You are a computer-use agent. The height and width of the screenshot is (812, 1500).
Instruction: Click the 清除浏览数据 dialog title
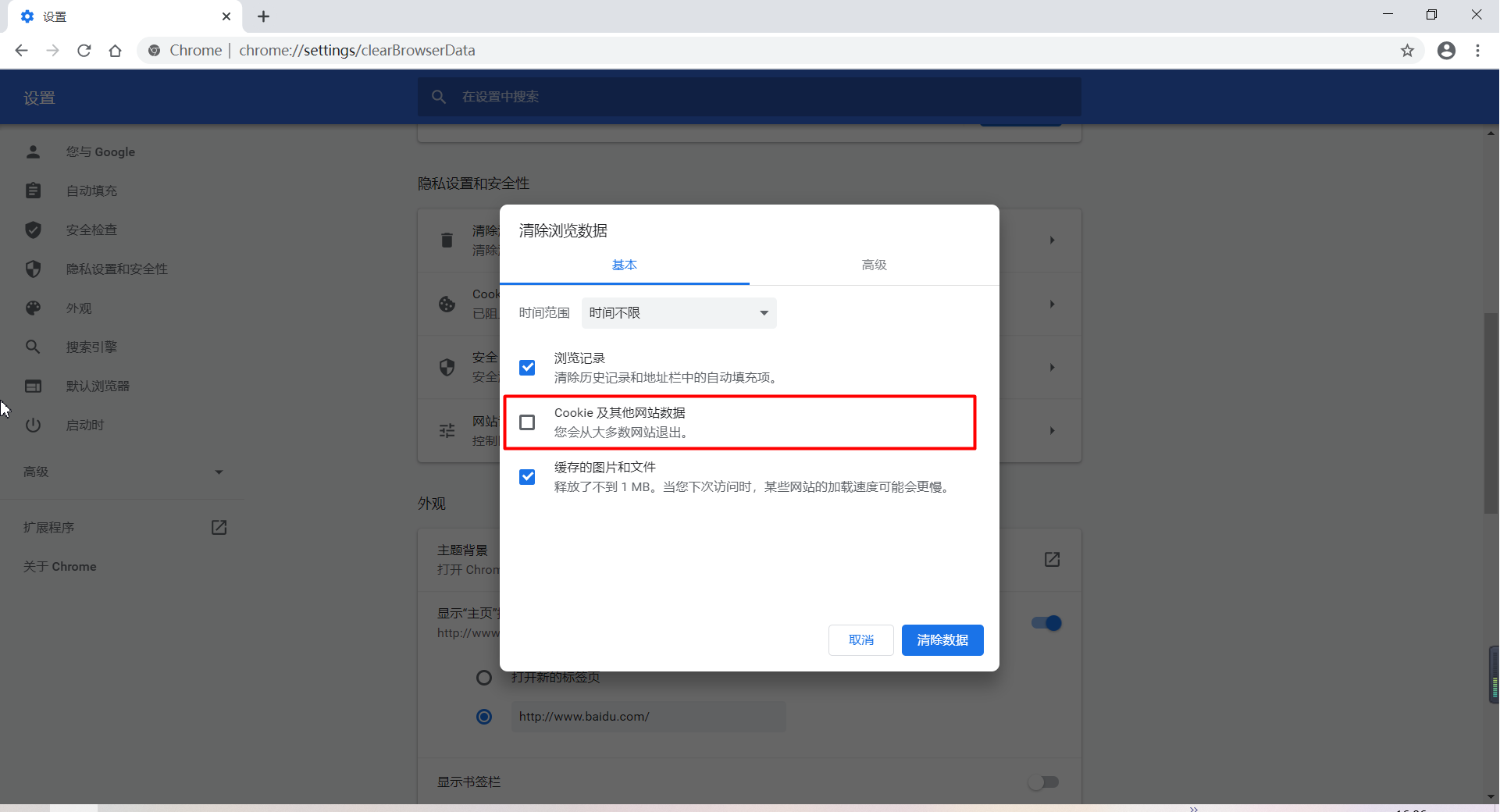(563, 231)
